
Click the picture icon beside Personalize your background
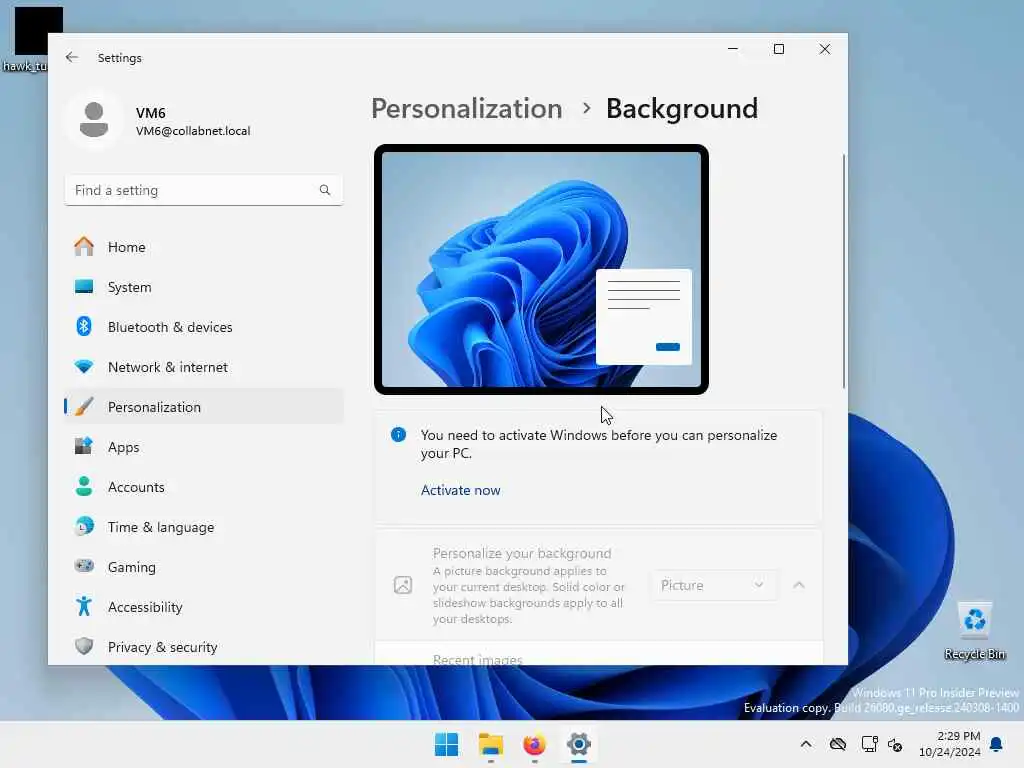point(403,585)
